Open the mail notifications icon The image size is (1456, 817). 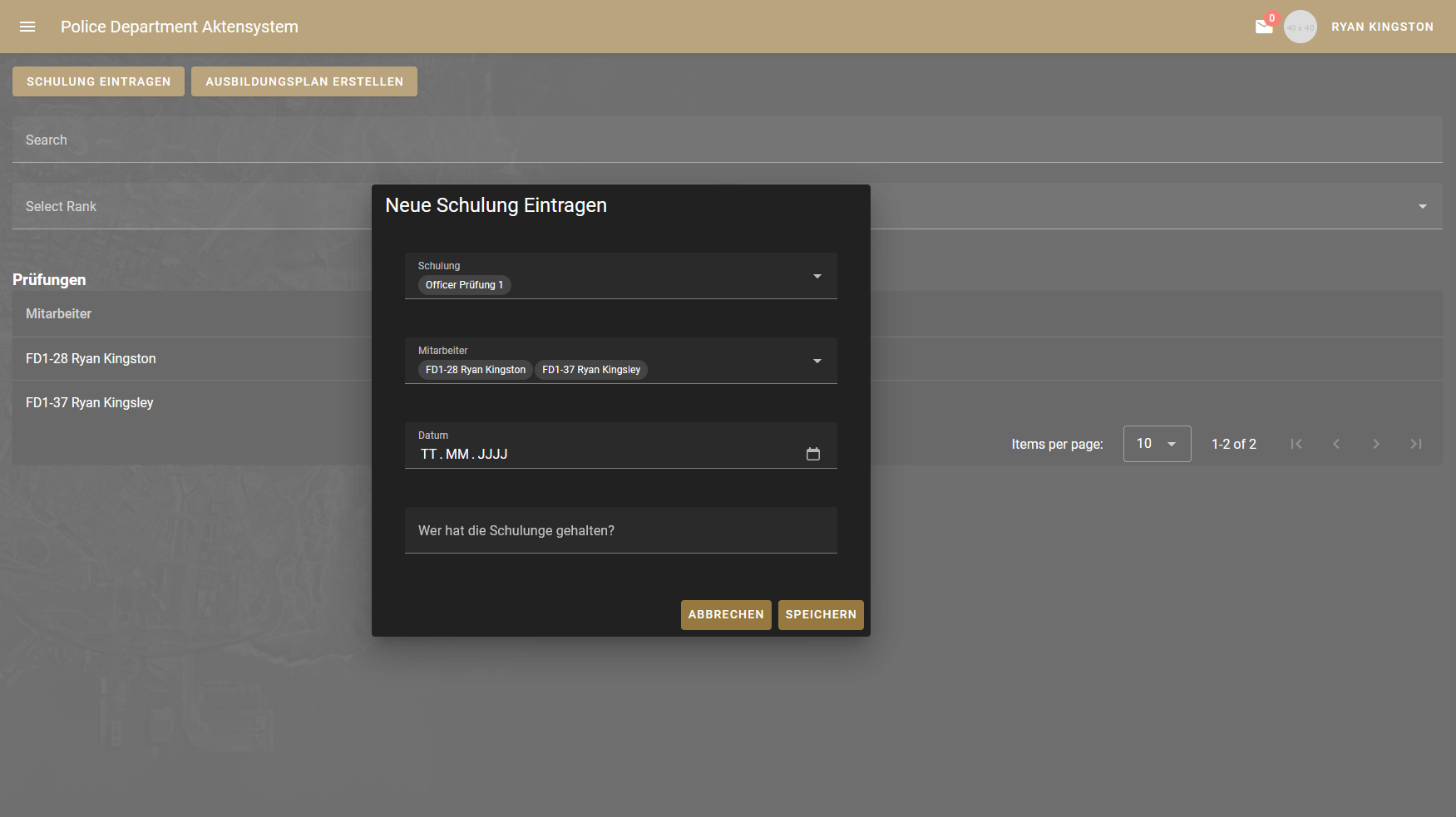coord(1264,27)
